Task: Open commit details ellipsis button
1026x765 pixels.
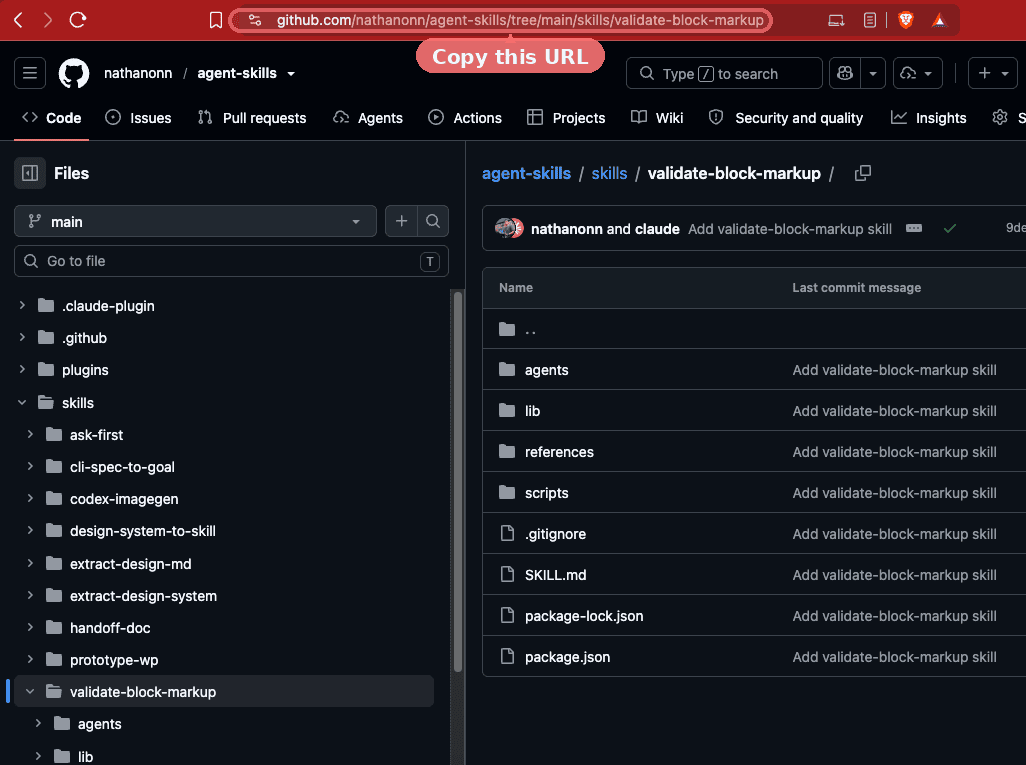Action: (x=914, y=228)
